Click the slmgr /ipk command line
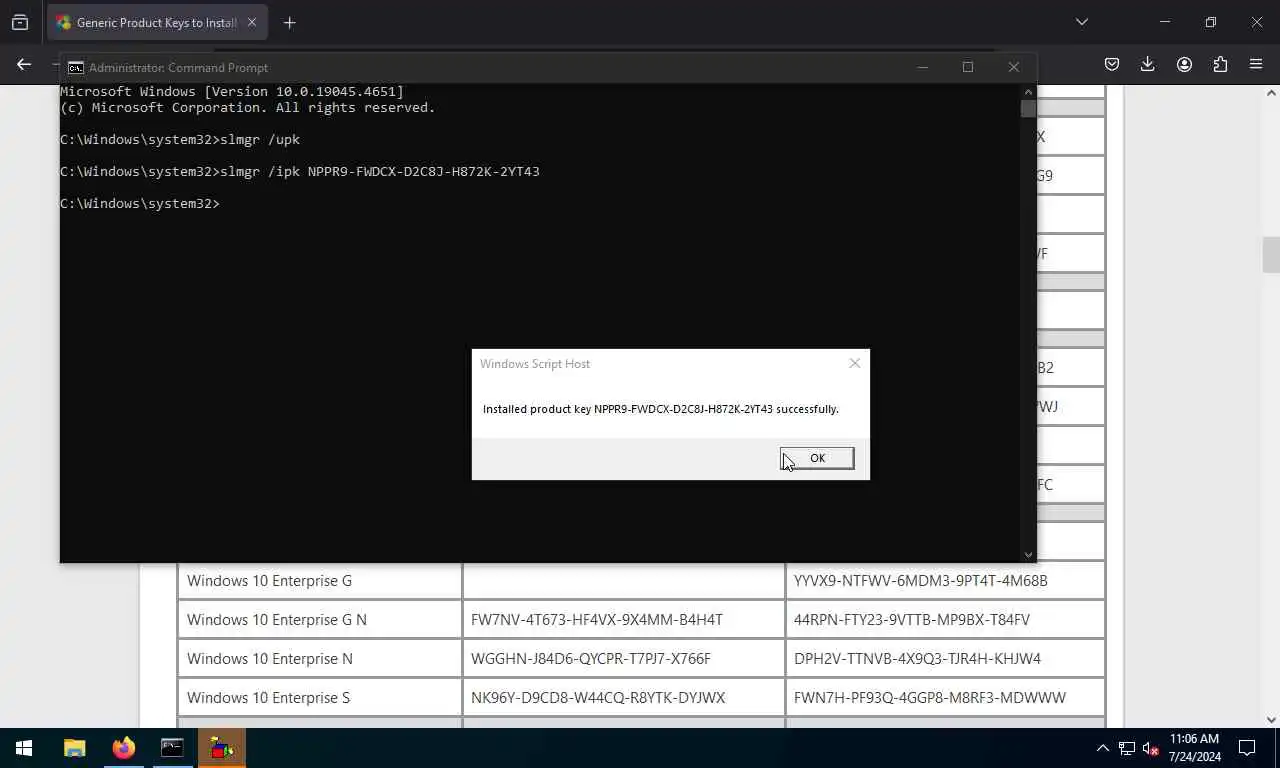This screenshot has width=1280, height=768. [300, 171]
